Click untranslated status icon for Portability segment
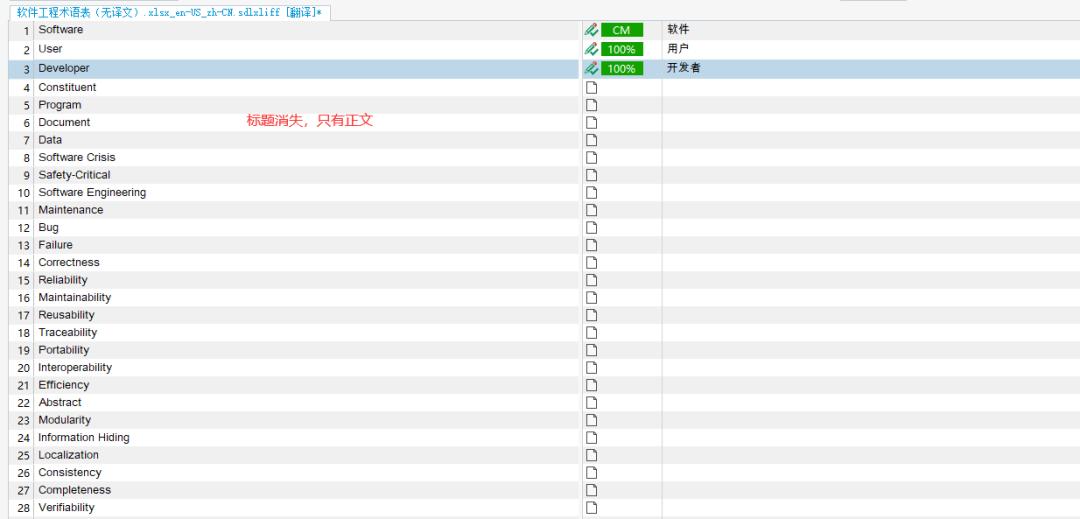 pos(591,350)
